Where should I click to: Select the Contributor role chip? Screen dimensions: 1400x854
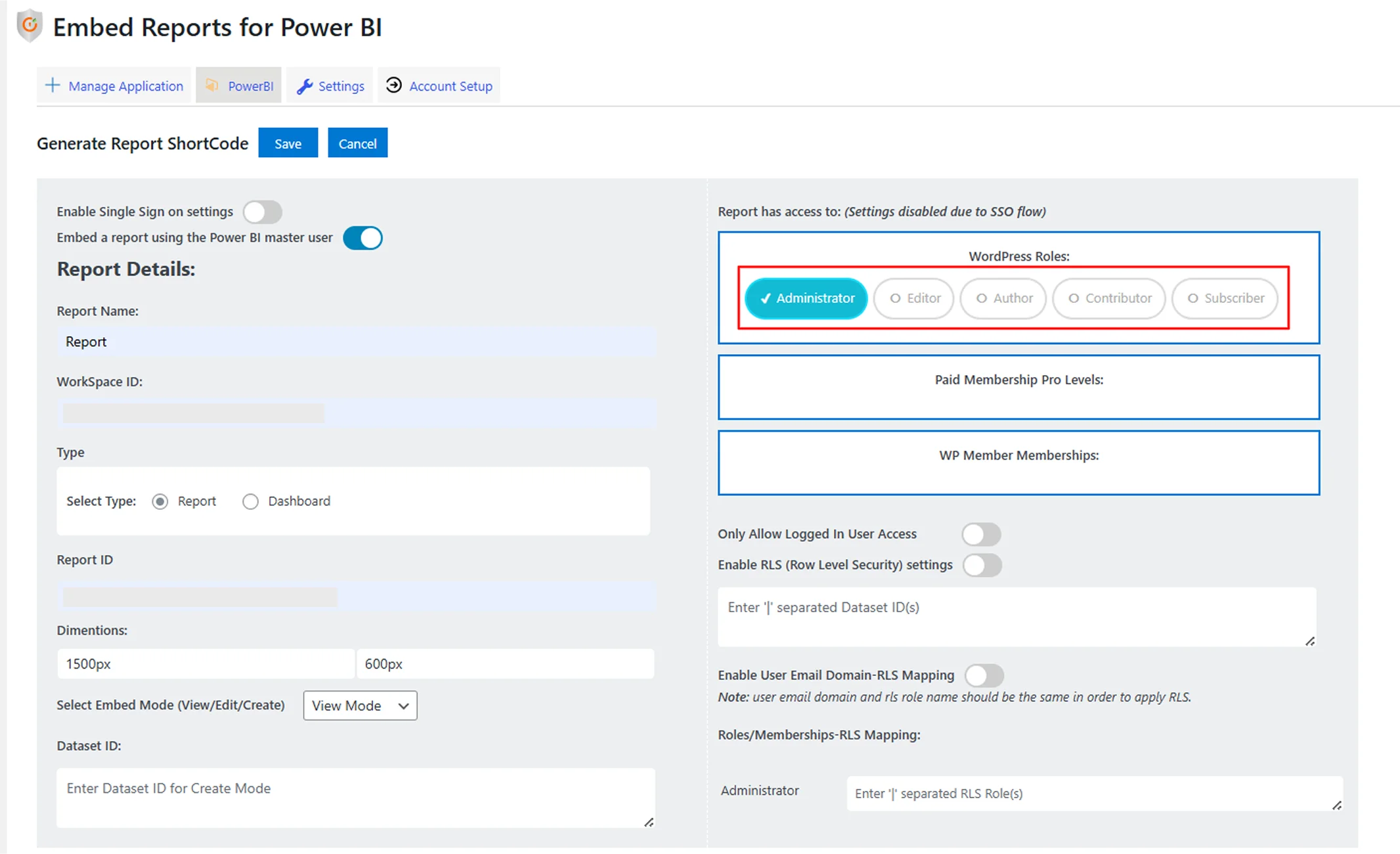[x=1108, y=298]
